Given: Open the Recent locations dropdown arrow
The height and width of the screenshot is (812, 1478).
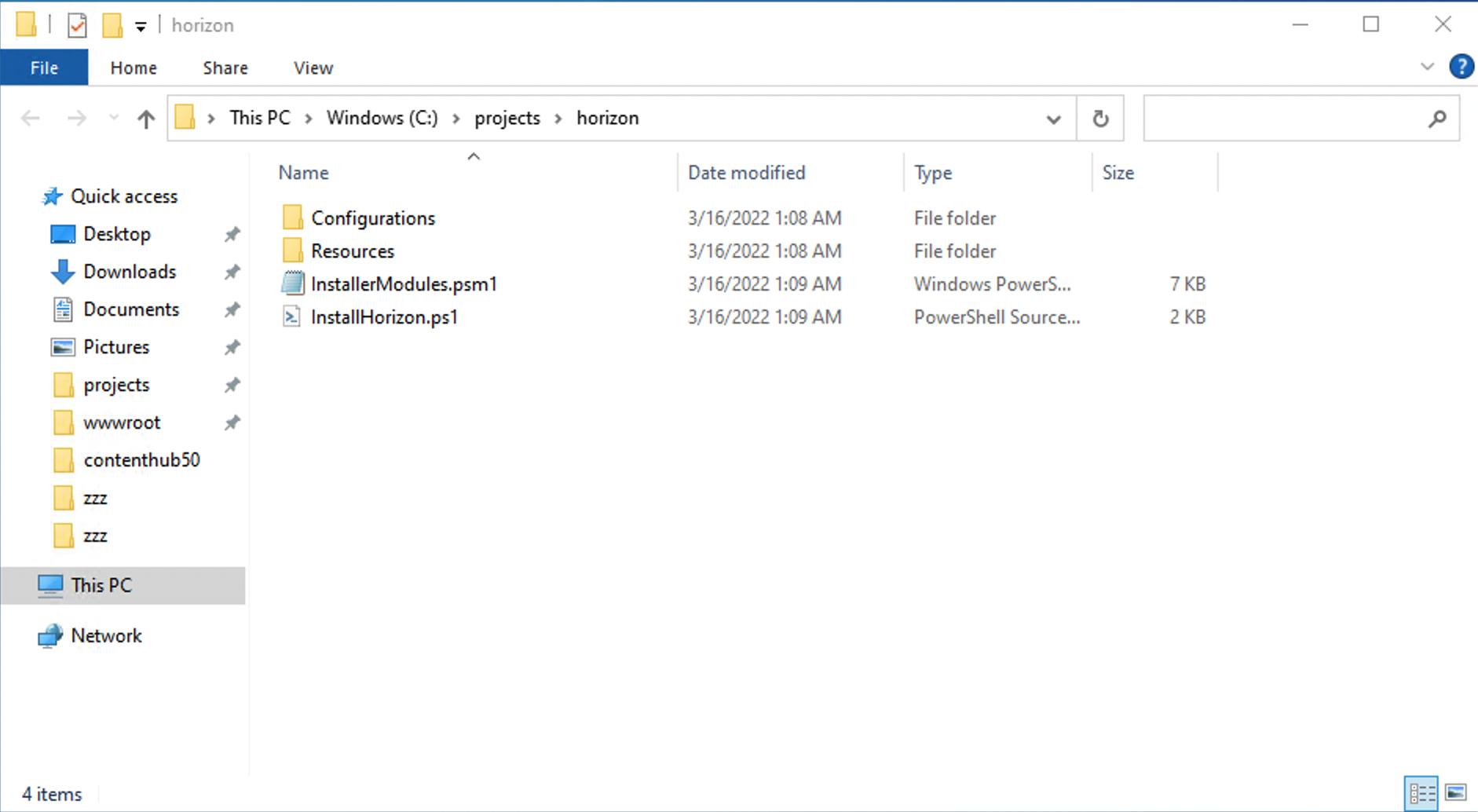Looking at the screenshot, I should (114, 119).
